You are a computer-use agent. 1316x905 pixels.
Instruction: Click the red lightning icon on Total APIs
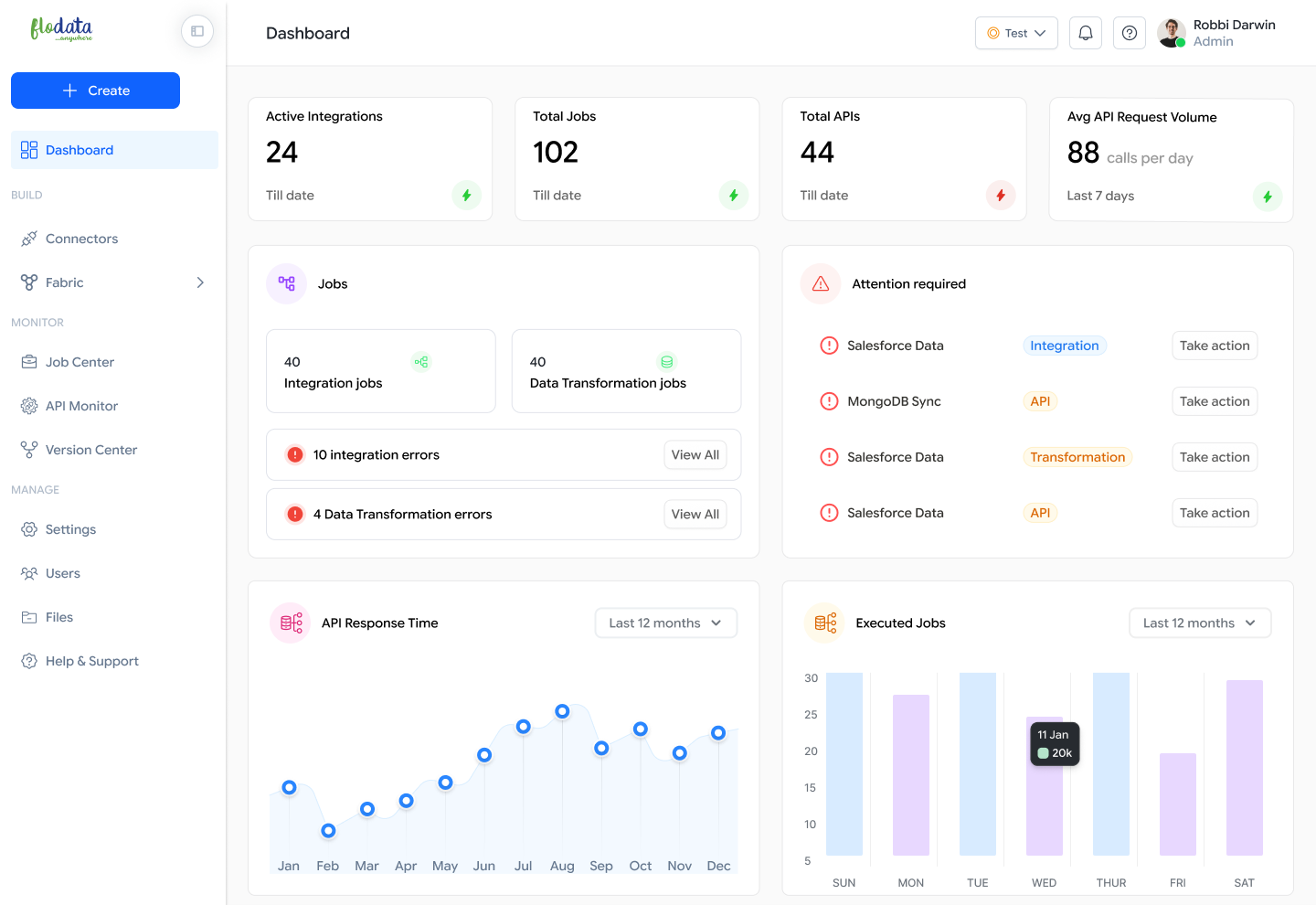pos(1001,196)
